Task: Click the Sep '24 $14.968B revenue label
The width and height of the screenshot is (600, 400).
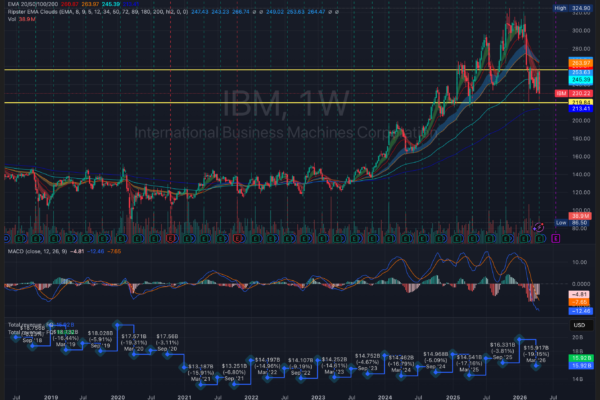Action: tap(436, 360)
